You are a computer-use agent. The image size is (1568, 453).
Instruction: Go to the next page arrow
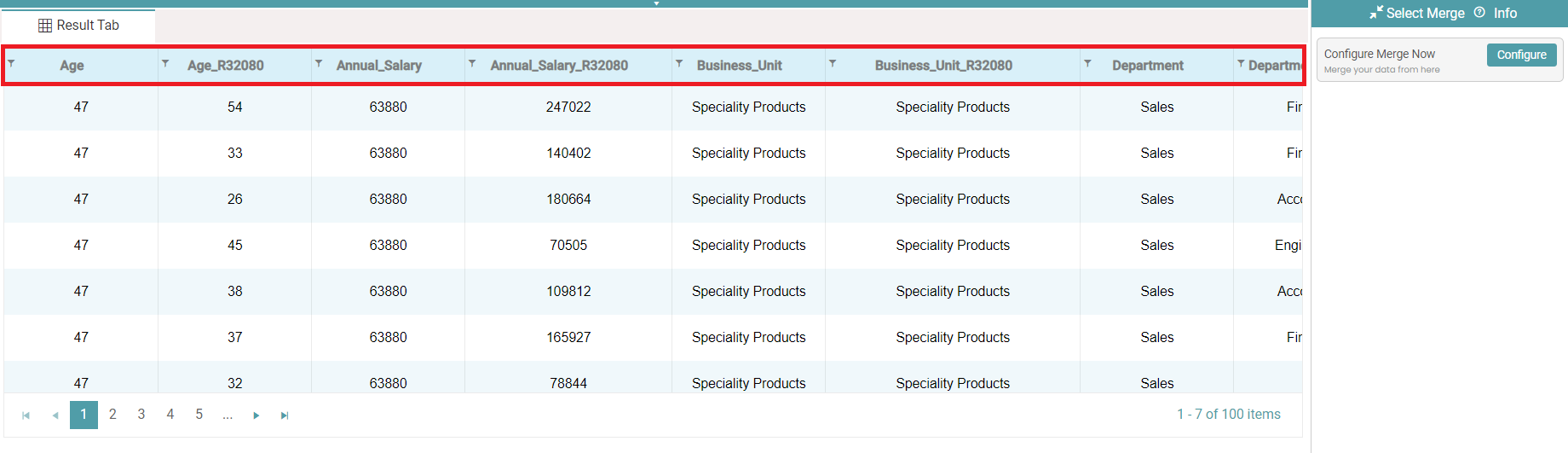pyautogui.click(x=256, y=415)
